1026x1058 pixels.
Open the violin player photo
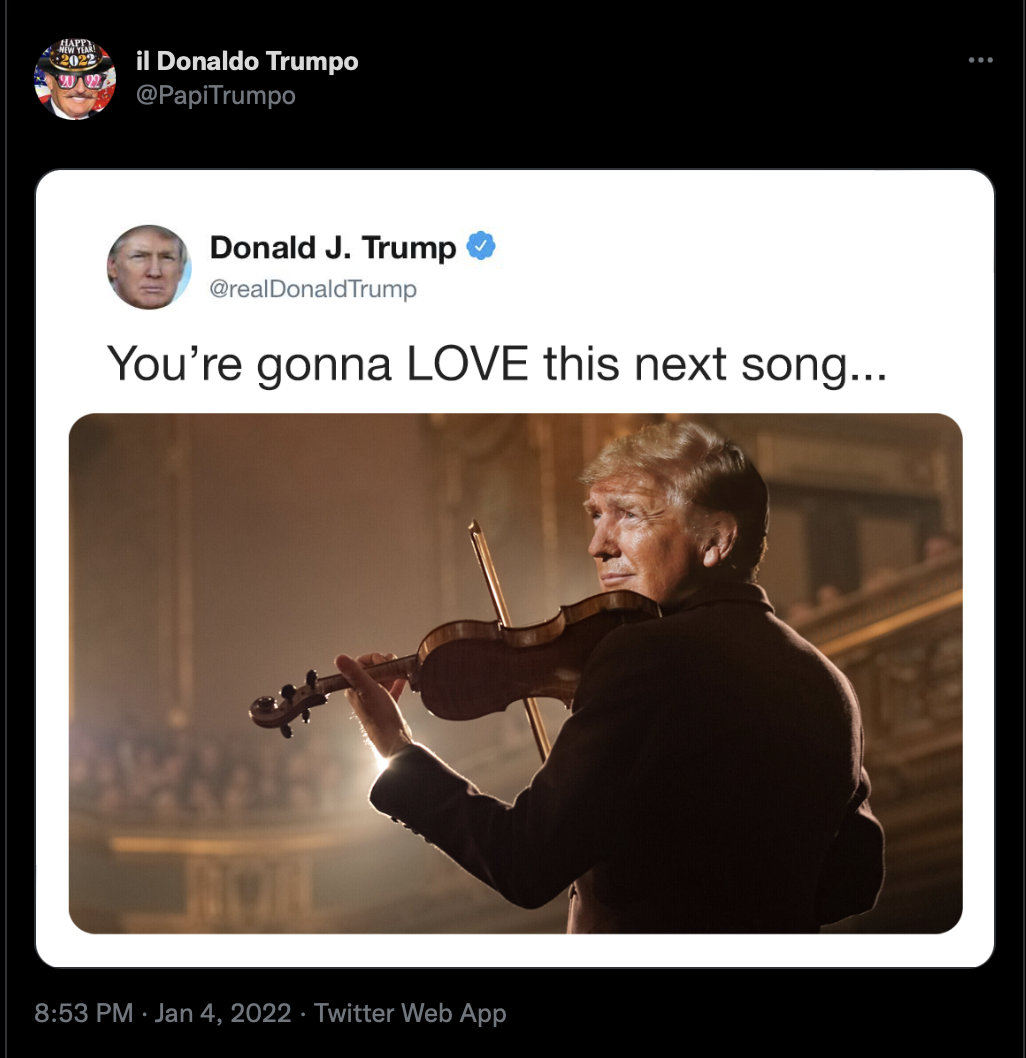pos(515,673)
